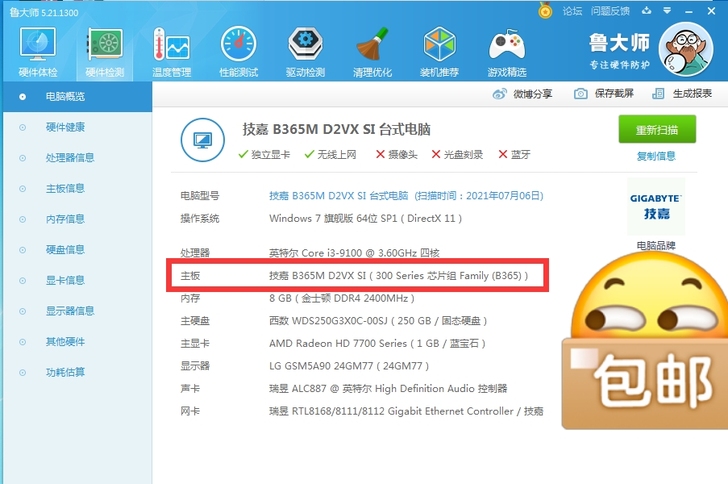Image resolution: width=728 pixels, height=484 pixels.
Task: Click the 瑞昱 ALC887 sound card value
Action: (x=388, y=389)
